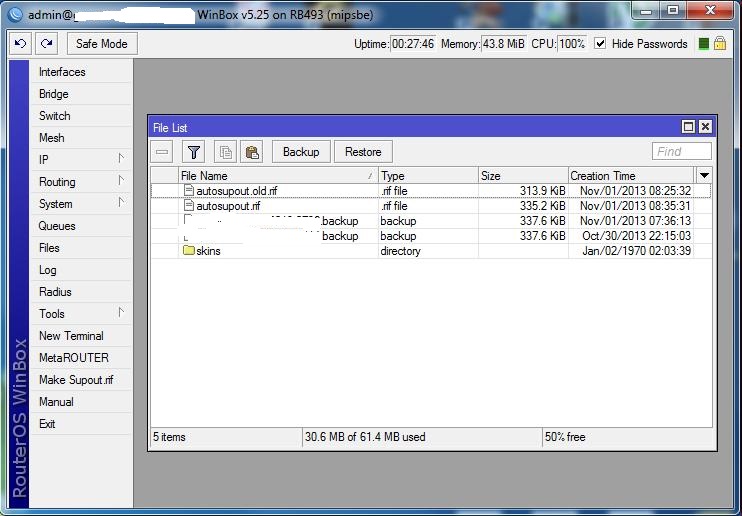Viewport: 742px width, 516px height.
Task: Maximize the WinBox main window
Action: [673, 11]
